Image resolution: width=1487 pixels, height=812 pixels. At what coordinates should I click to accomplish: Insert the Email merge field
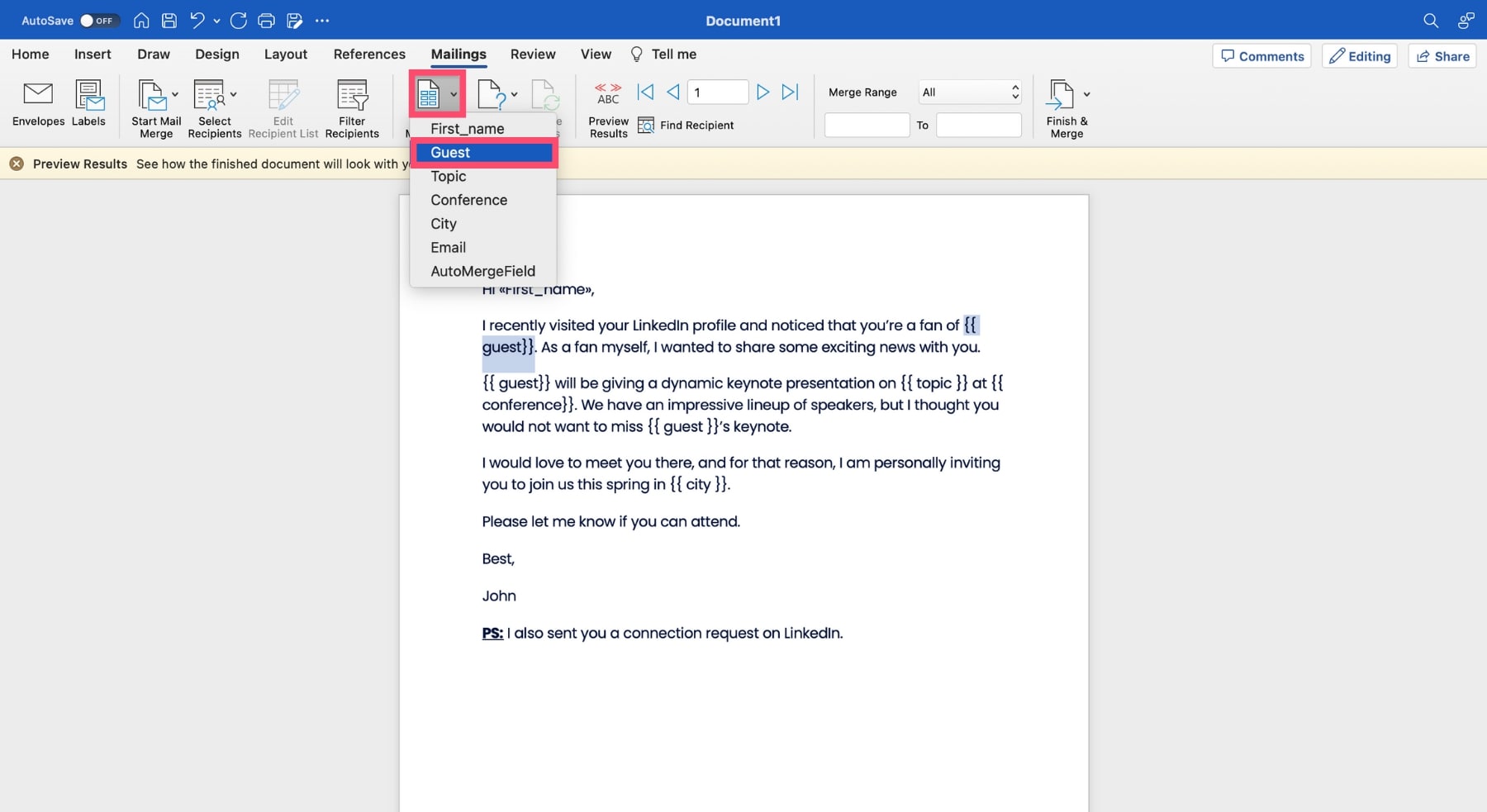point(483,248)
